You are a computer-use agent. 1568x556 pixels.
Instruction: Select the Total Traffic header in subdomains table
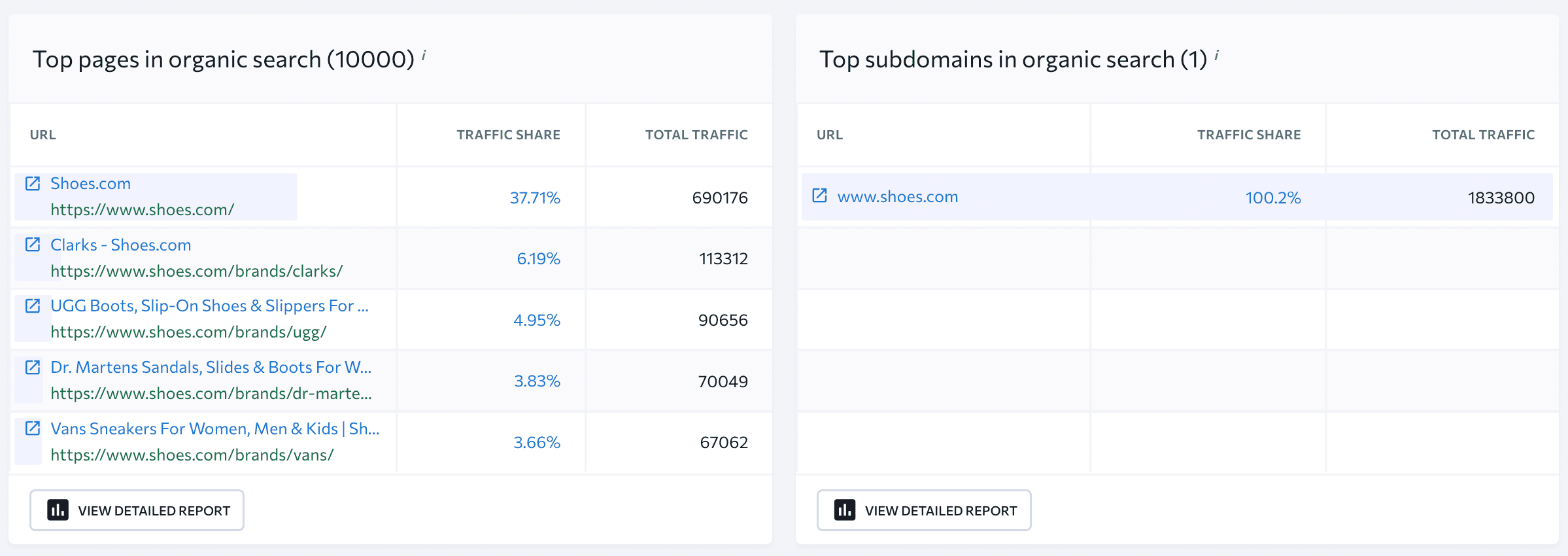[x=1484, y=135]
